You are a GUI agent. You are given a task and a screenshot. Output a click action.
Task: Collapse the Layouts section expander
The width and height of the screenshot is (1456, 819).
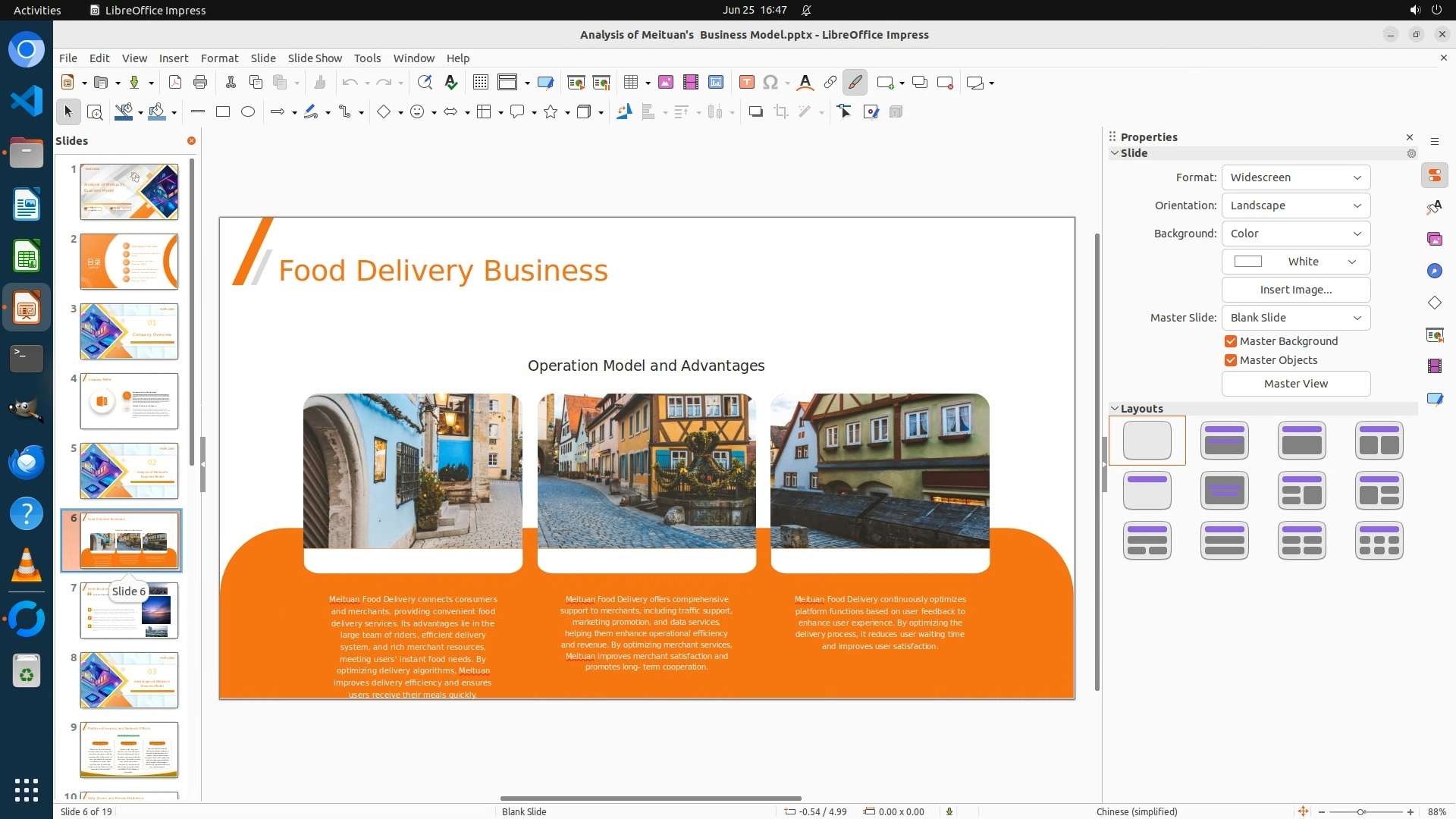coord(1115,409)
